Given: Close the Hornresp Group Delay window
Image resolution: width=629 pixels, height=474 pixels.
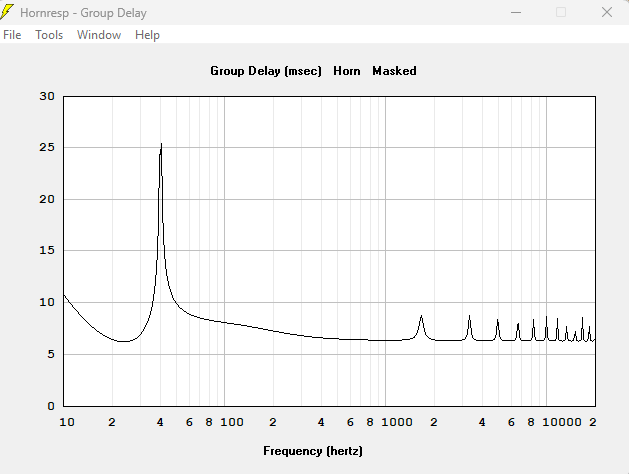Looking at the screenshot, I should [607, 12].
